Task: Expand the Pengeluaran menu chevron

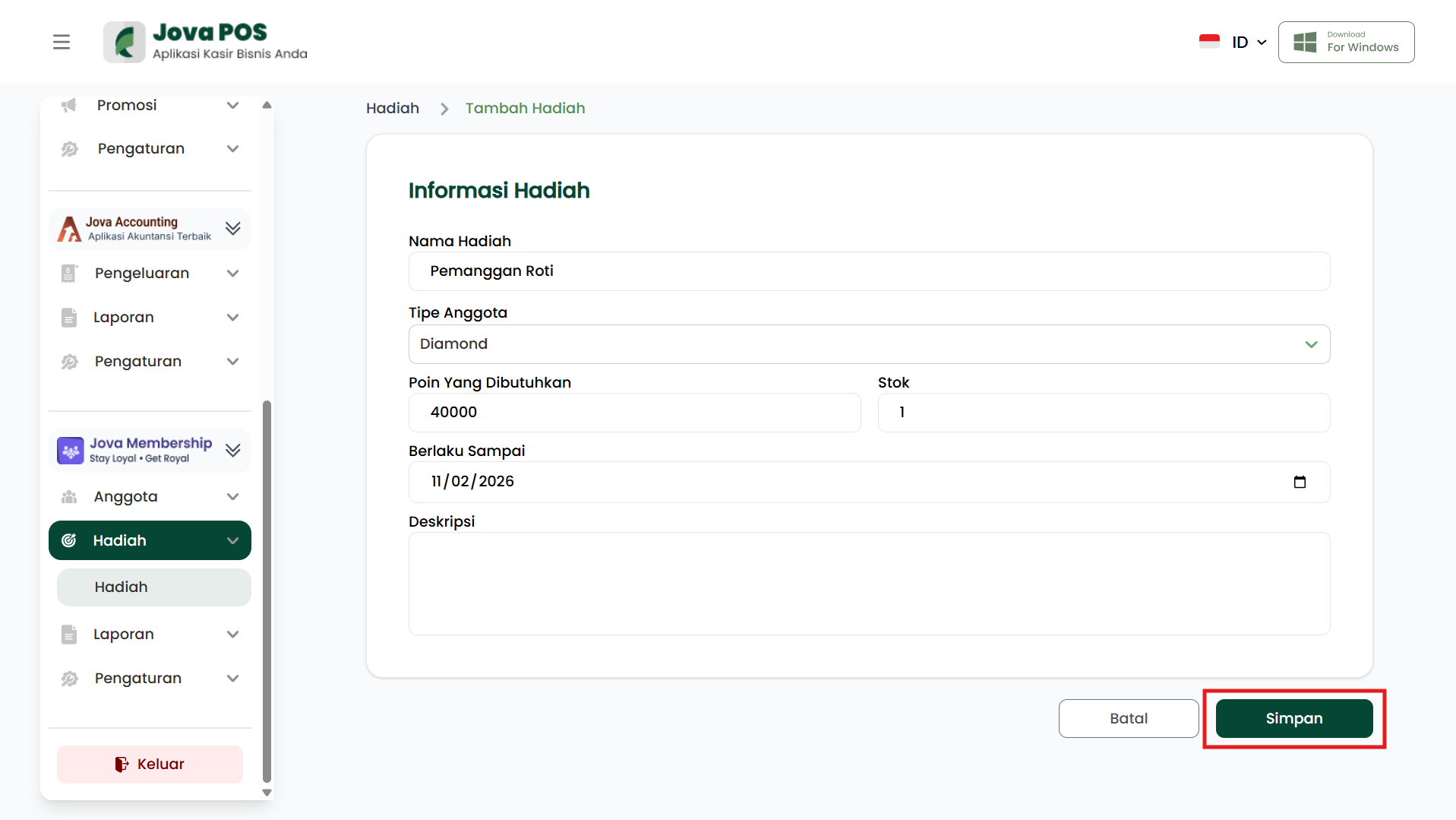Action: pyautogui.click(x=232, y=274)
